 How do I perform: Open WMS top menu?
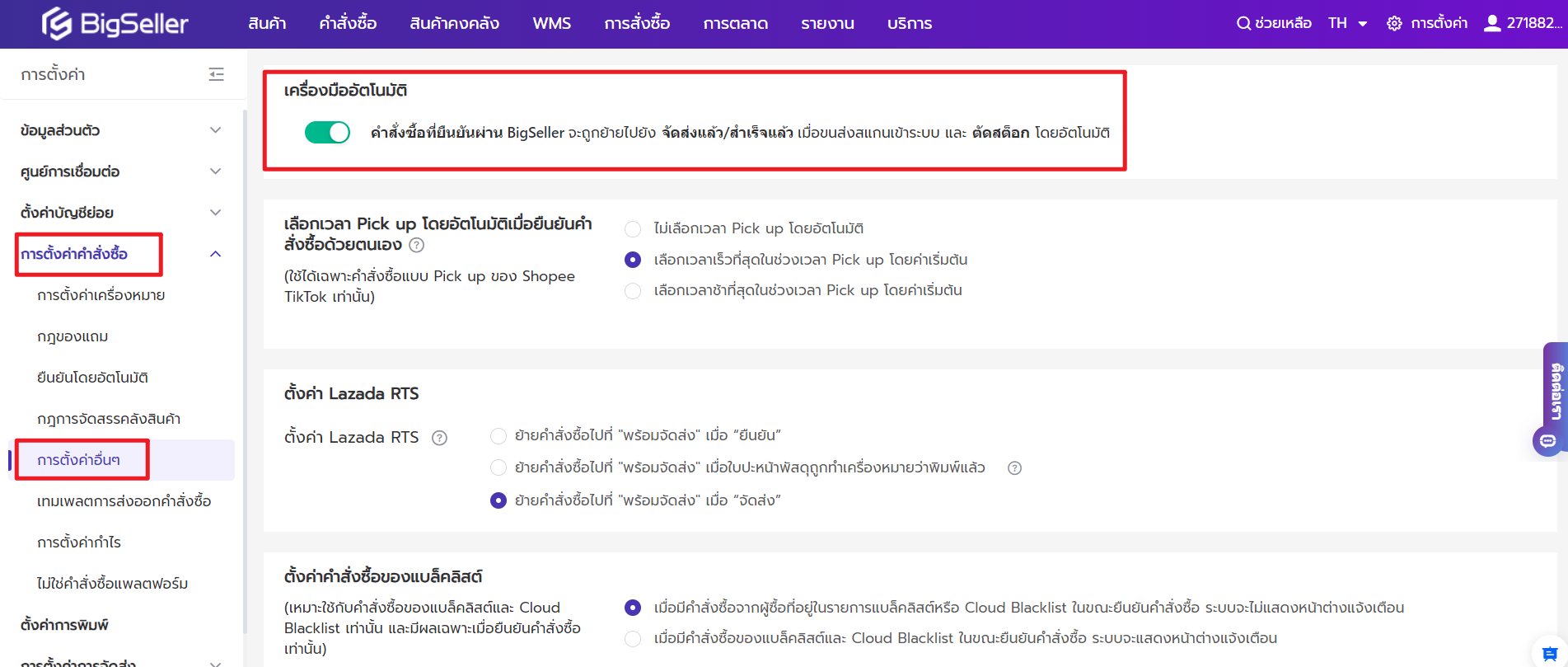pos(552,24)
